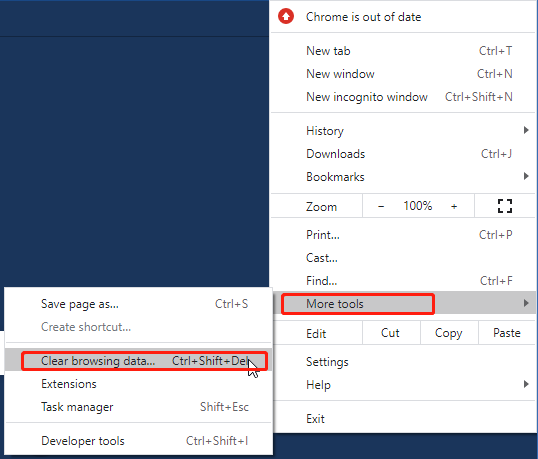This screenshot has height=459, width=538.
Task: Expand the Bookmarks submenu arrow
Action: pos(526,176)
